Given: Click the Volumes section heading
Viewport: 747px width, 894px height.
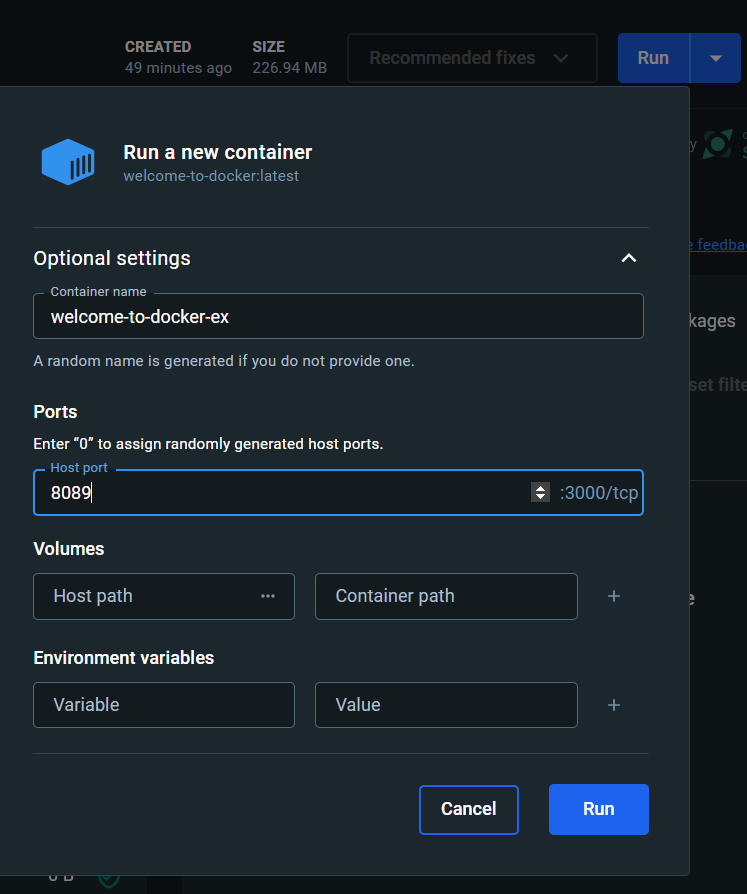Looking at the screenshot, I should point(69,548).
